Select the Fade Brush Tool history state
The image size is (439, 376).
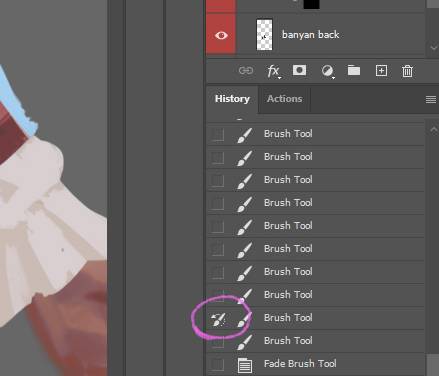(315, 364)
